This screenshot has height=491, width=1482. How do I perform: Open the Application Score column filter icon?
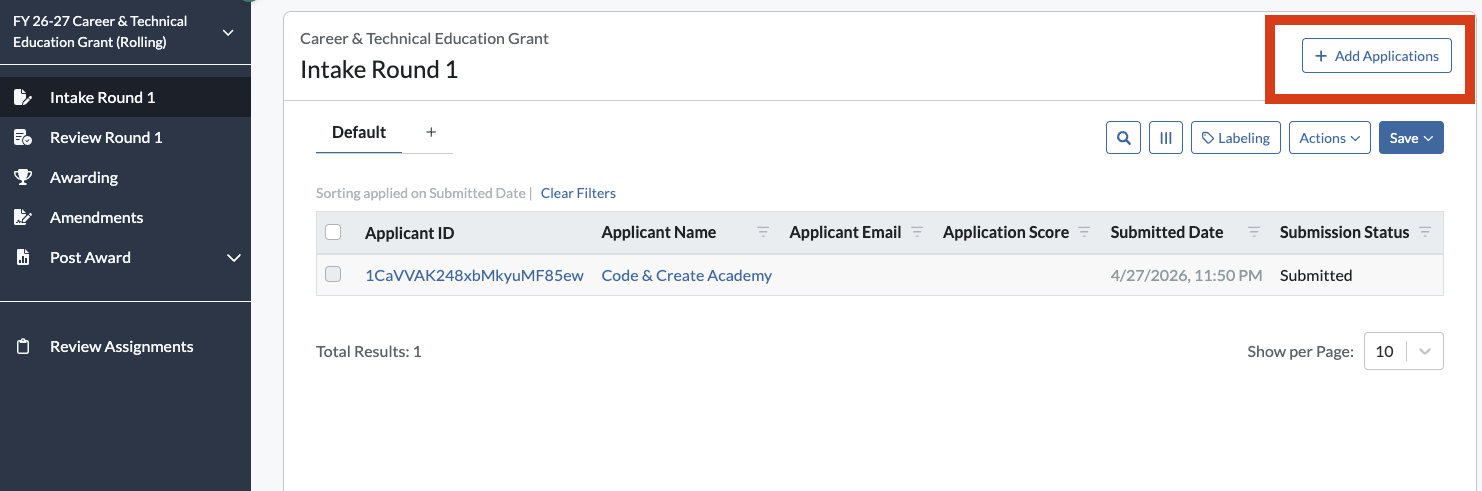1085,232
